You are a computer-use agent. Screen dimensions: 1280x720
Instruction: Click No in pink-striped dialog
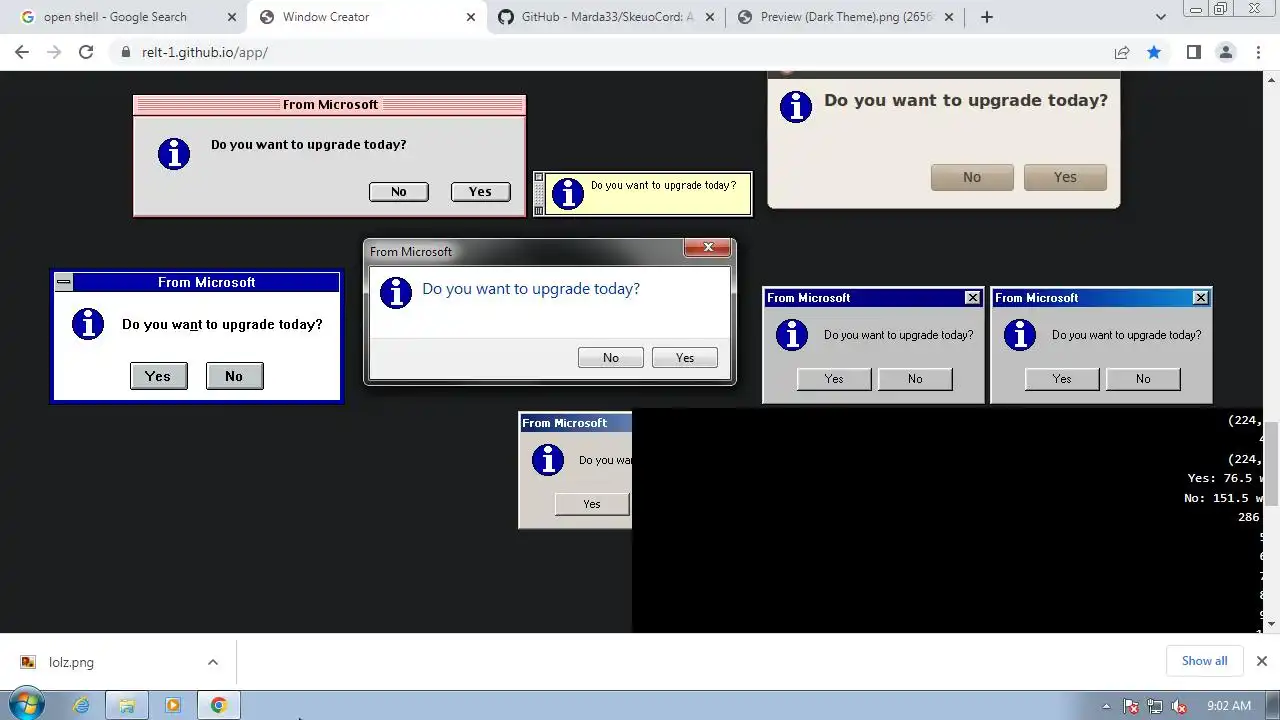click(399, 192)
